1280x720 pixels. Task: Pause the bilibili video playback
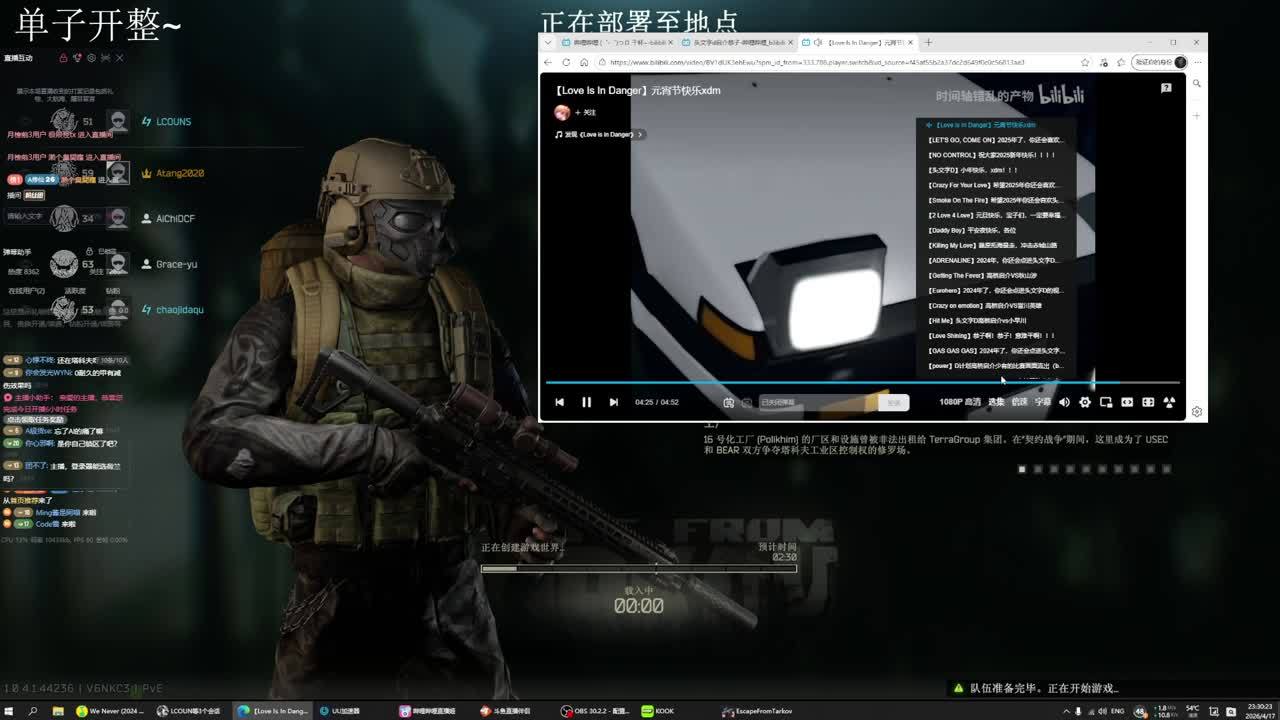(x=586, y=402)
